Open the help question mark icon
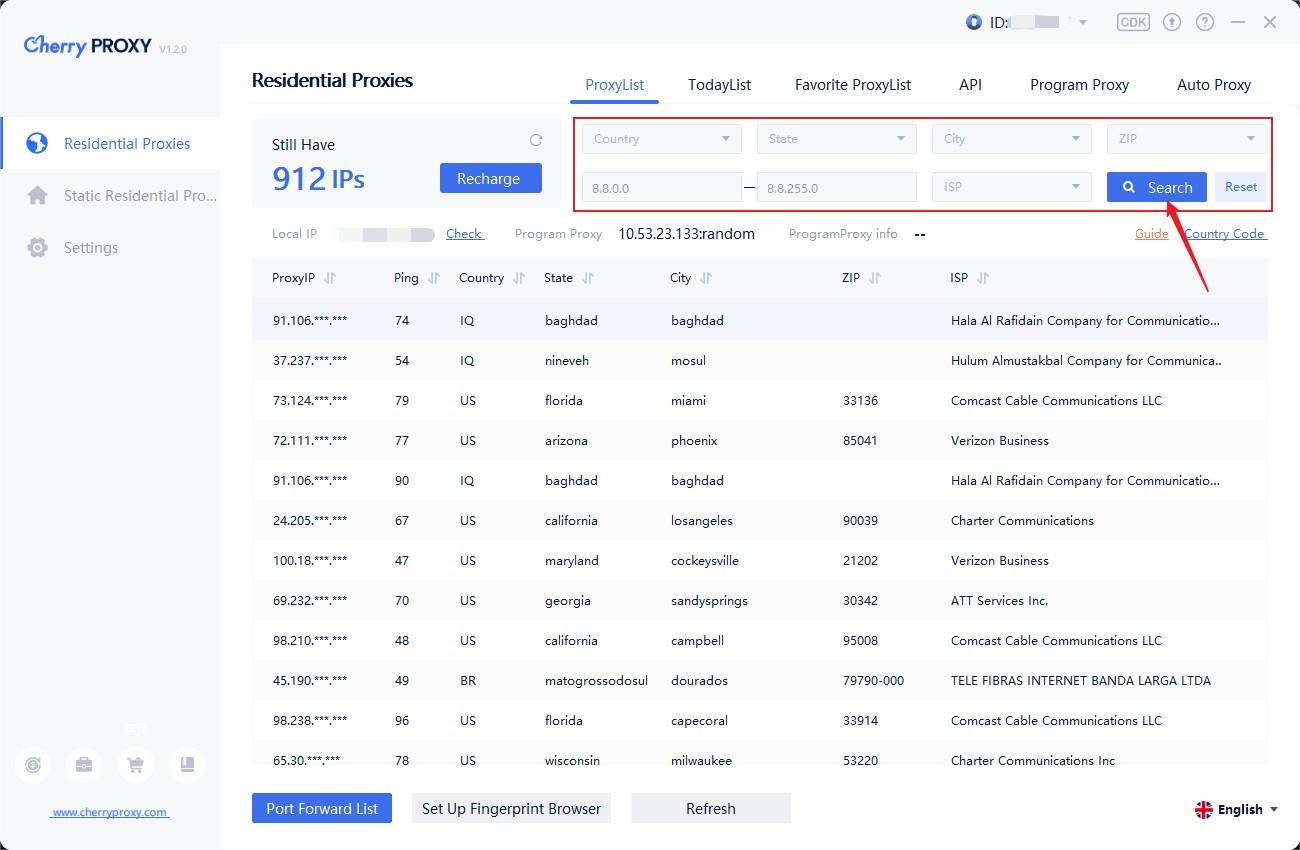Image resolution: width=1300 pixels, height=850 pixels. pos(1205,22)
